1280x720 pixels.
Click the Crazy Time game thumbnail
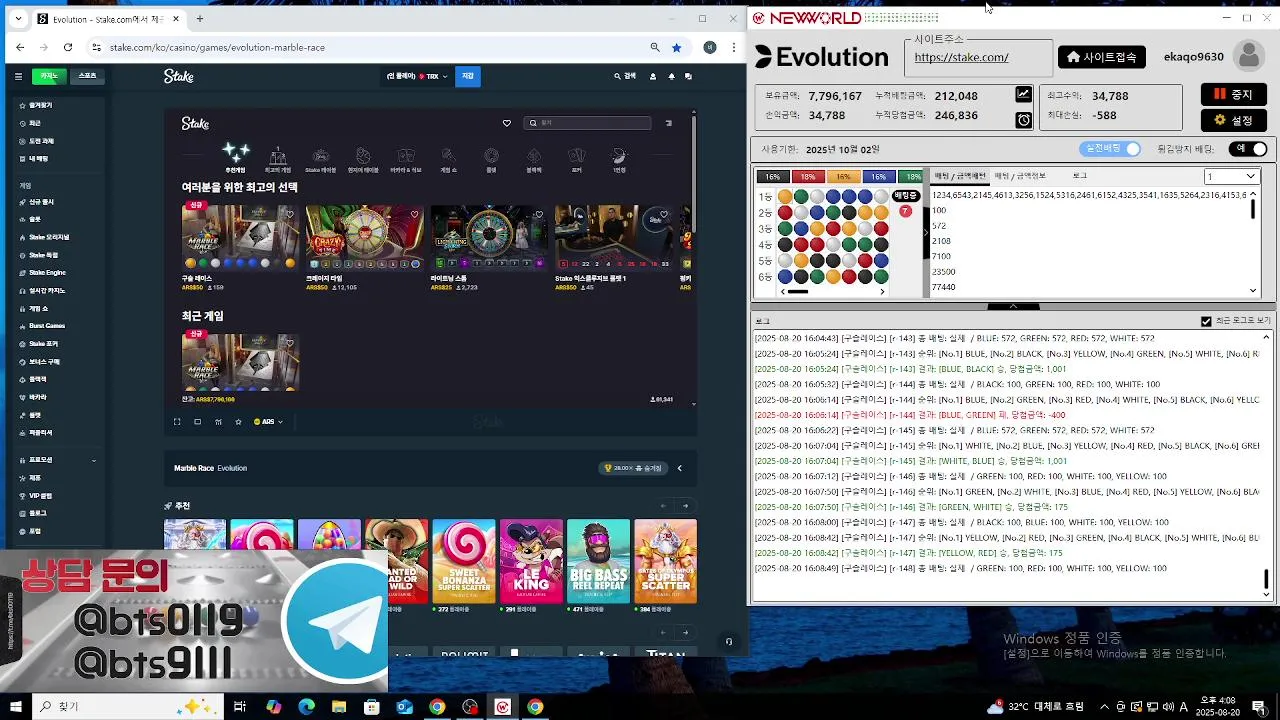364,237
